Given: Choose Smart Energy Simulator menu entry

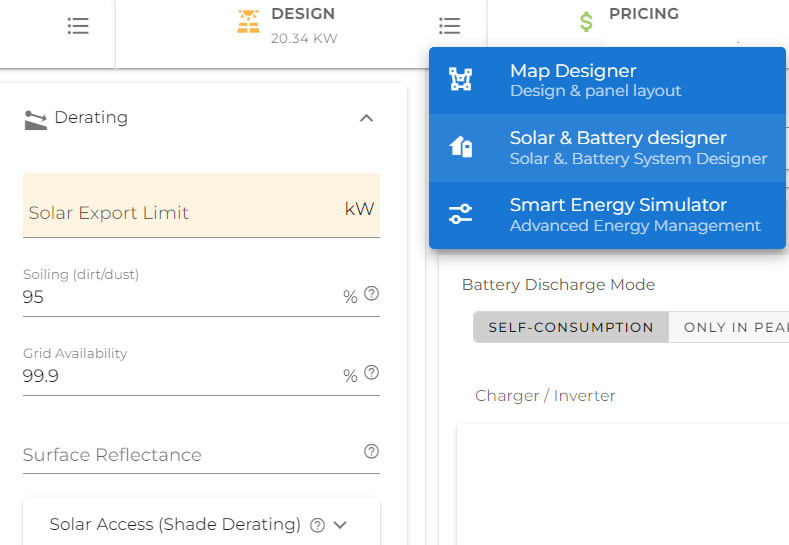Looking at the screenshot, I should pyautogui.click(x=607, y=215).
